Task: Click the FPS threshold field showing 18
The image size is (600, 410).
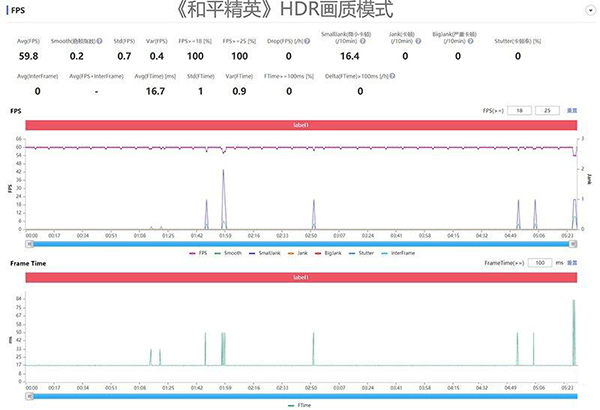Action: coord(518,110)
